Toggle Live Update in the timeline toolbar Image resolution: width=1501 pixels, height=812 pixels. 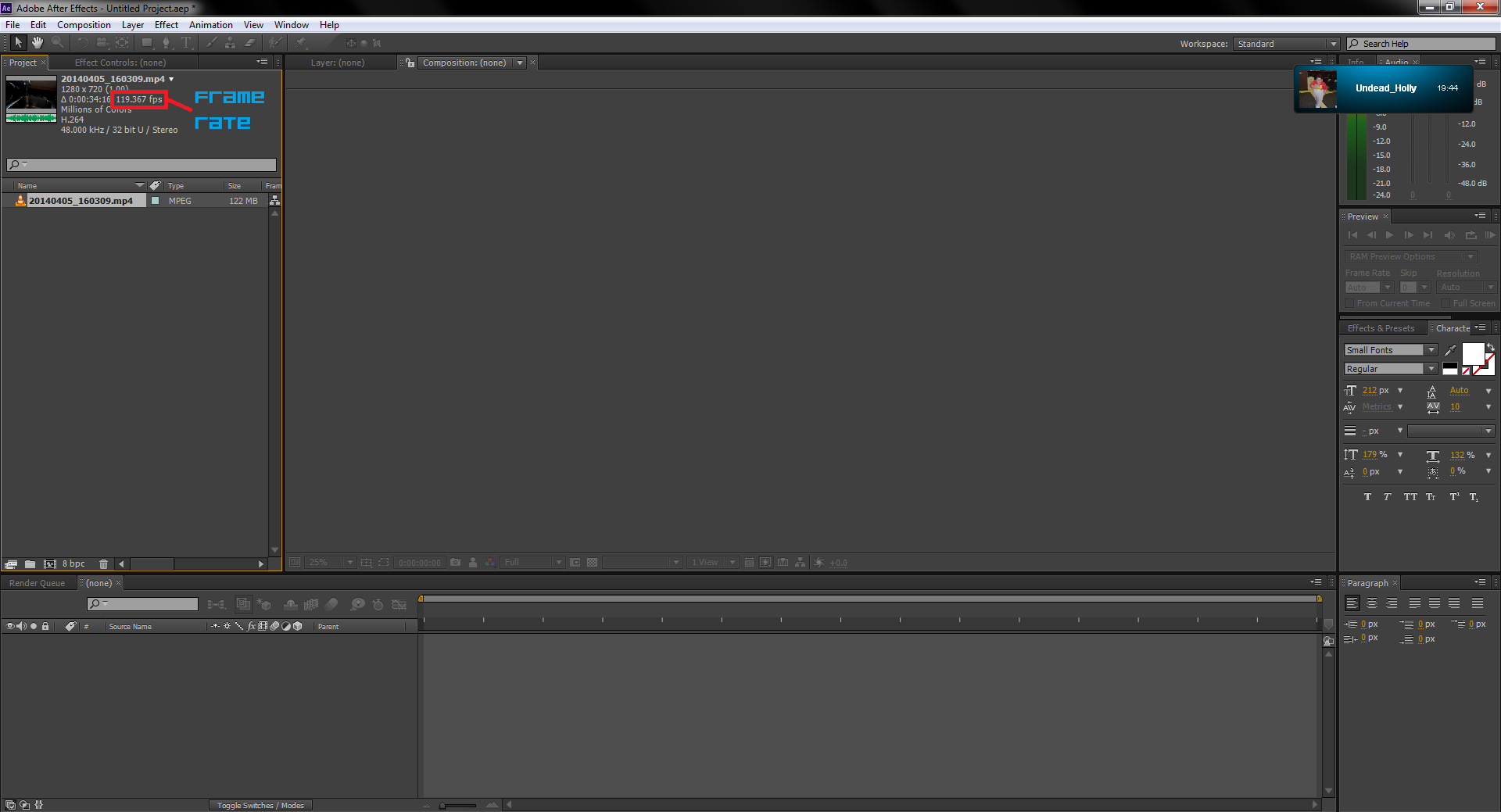point(243,605)
